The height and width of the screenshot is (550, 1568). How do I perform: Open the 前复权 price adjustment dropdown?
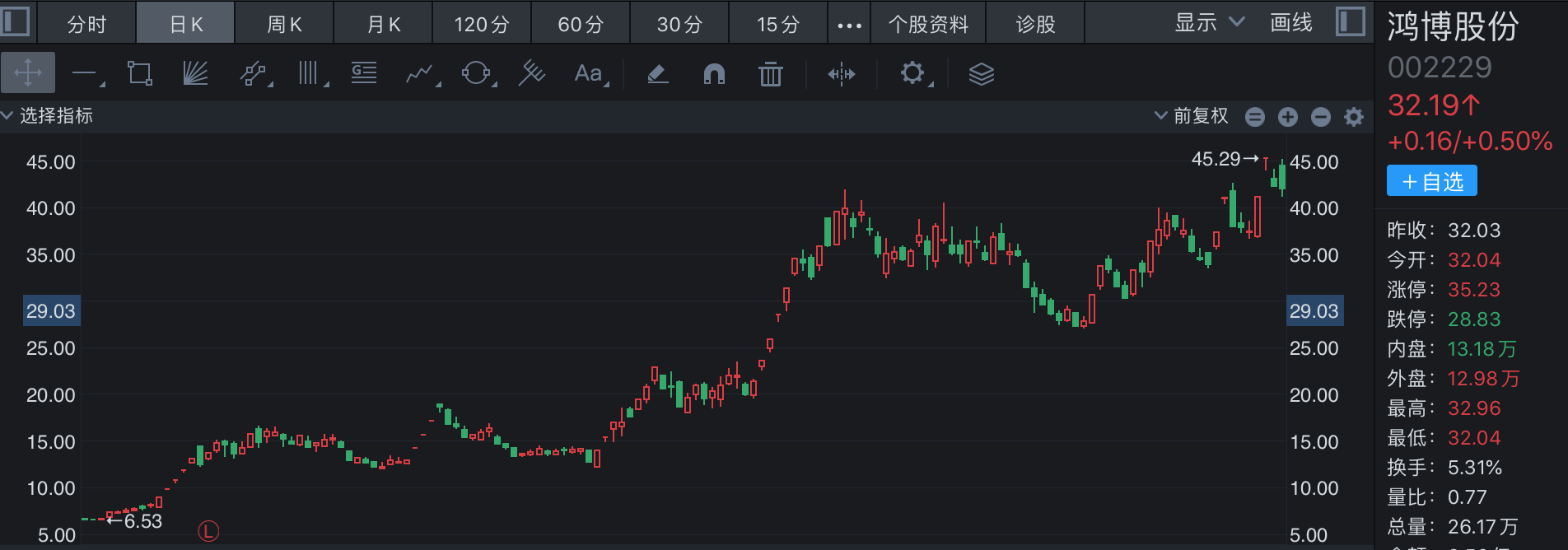[1192, 116]
